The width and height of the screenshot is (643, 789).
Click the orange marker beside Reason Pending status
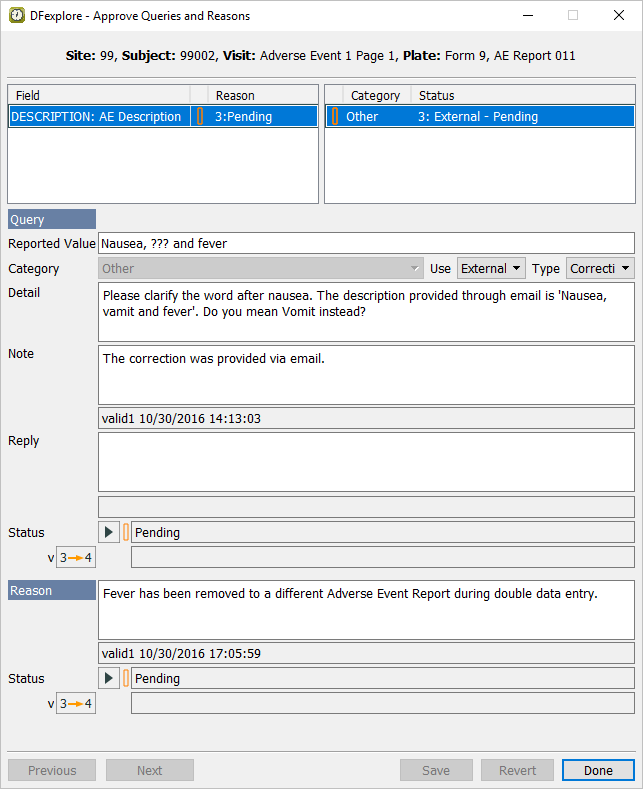[126, 678]
